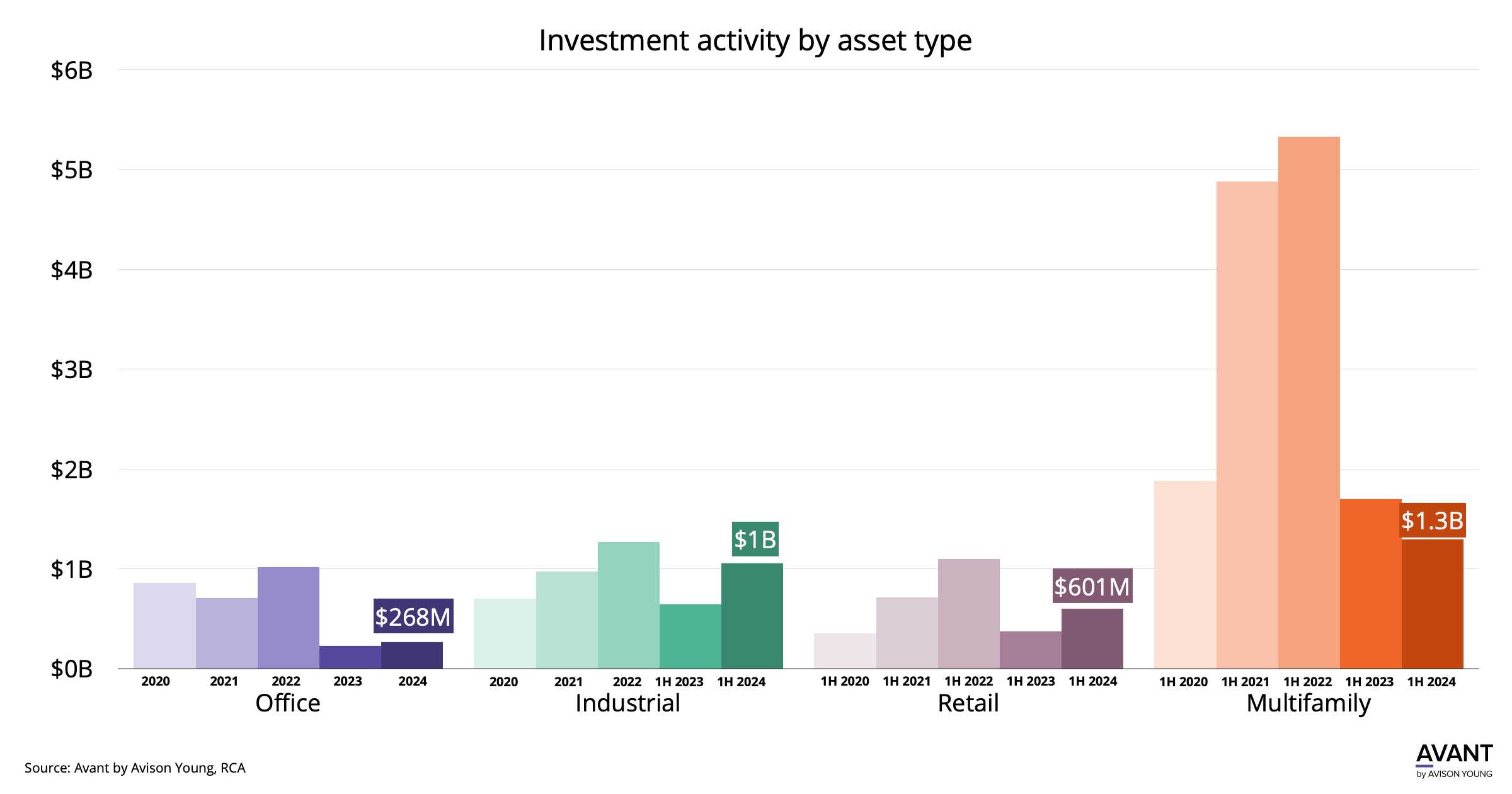Click the Multifamily category label
The height and width of the screenshot is (794, 1512).
(1309, 703)
